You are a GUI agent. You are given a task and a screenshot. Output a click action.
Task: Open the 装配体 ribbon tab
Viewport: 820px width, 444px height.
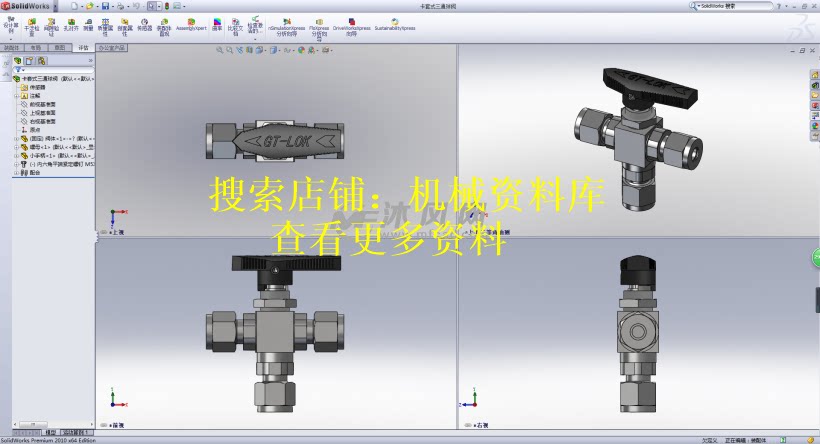coord(11,48)
